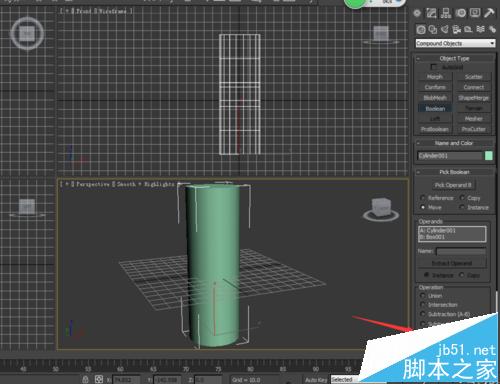The width and height of the screenshot is (500, 384).
Task: Open the Display command panel tab
Action: click(475, 13)
